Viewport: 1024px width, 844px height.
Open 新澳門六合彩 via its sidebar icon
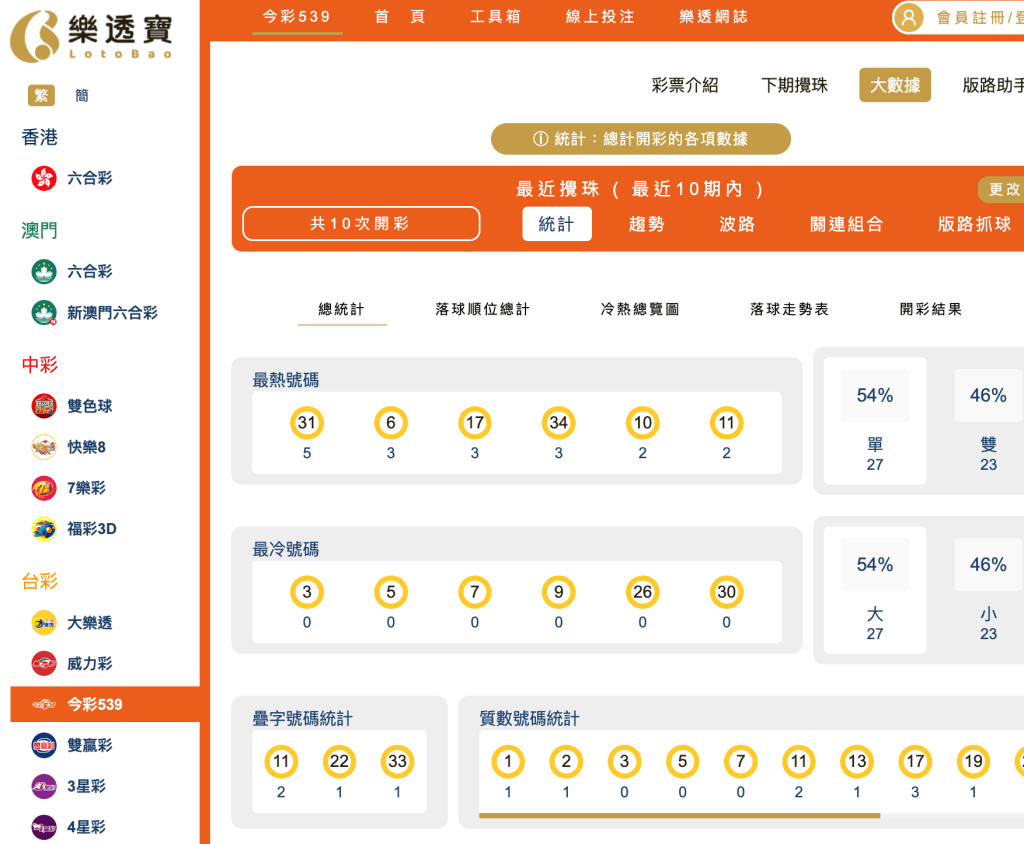(42, 311)
